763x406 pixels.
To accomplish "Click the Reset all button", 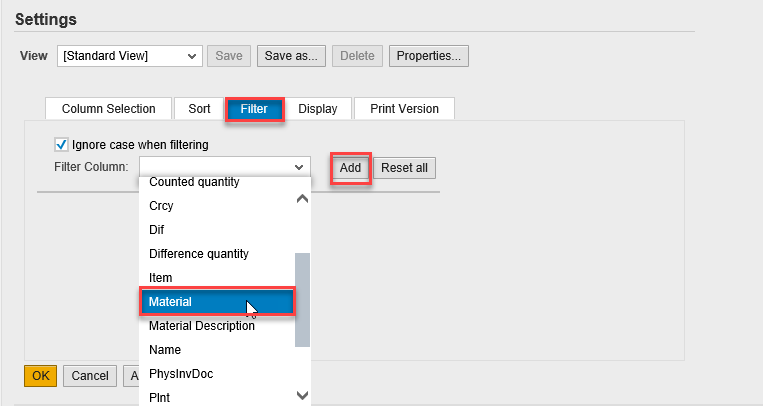I will pos(404,168).
